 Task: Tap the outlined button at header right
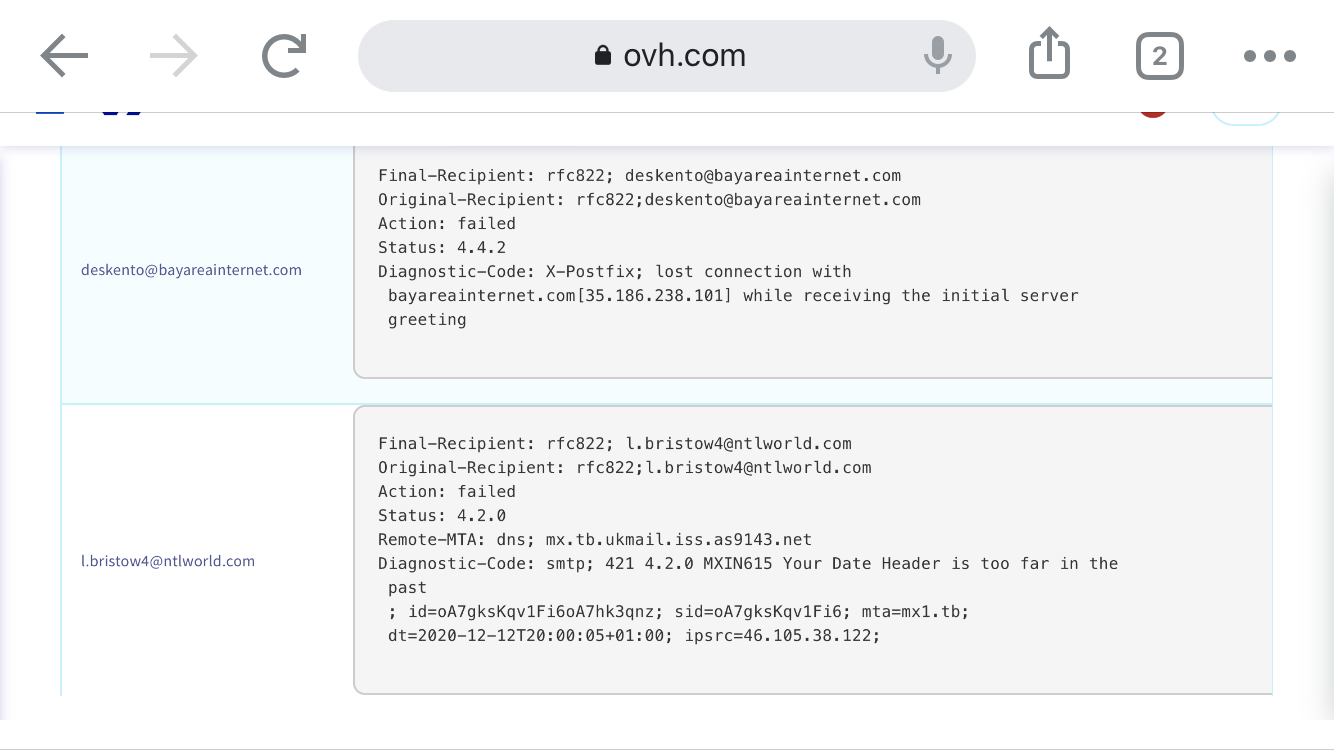point(1246,116)
